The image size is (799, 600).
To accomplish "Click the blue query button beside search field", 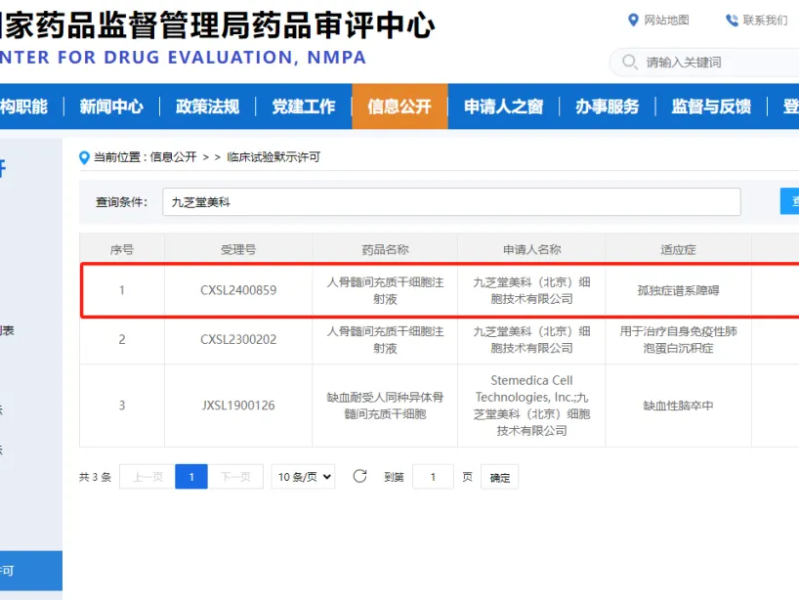I will (790, 201).
